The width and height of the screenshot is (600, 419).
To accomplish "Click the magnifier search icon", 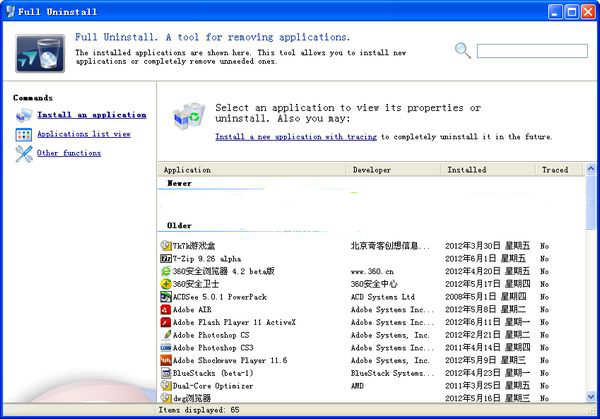I will click(x=463, y=50).
